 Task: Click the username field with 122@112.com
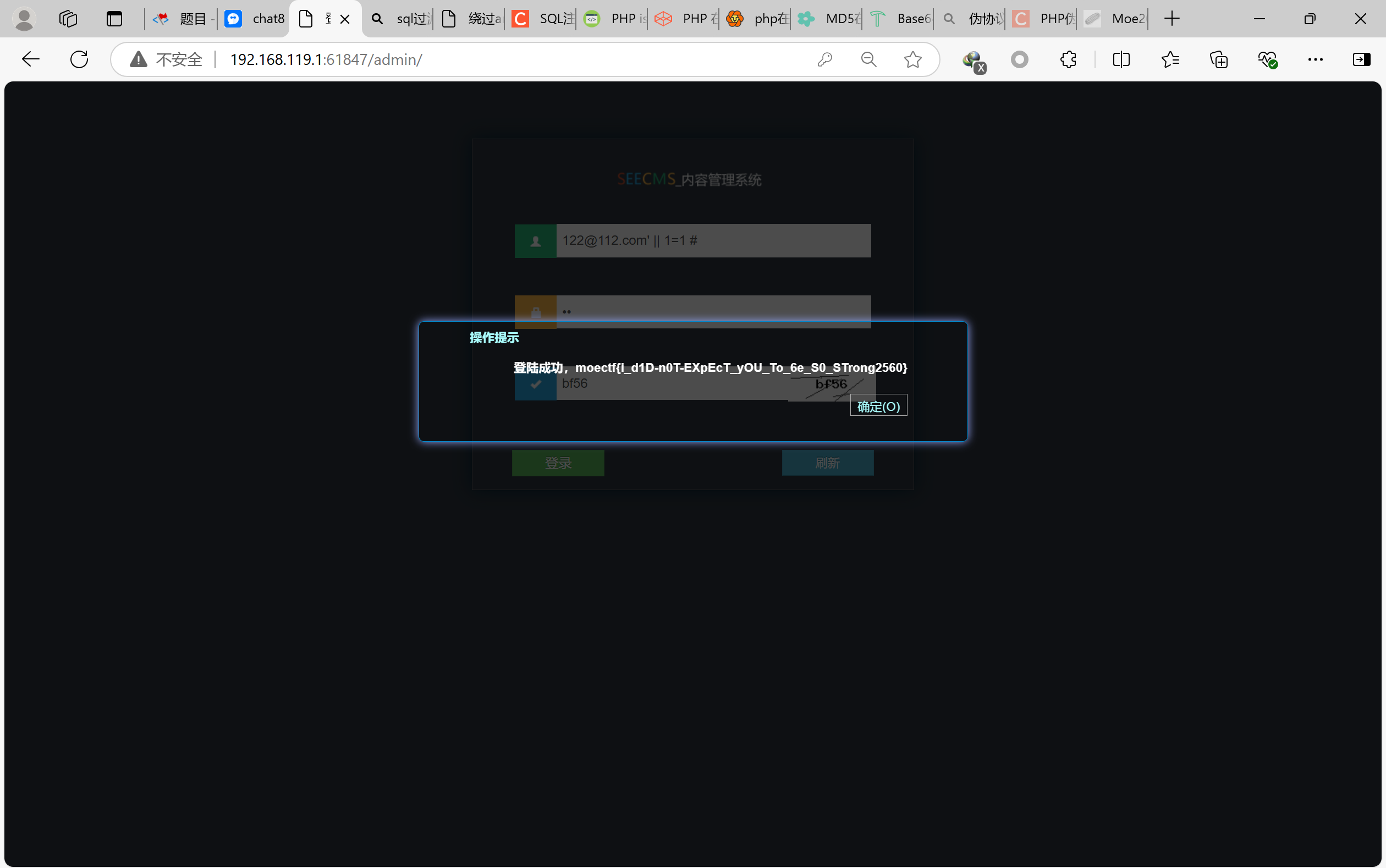click(x=713, y=240)
